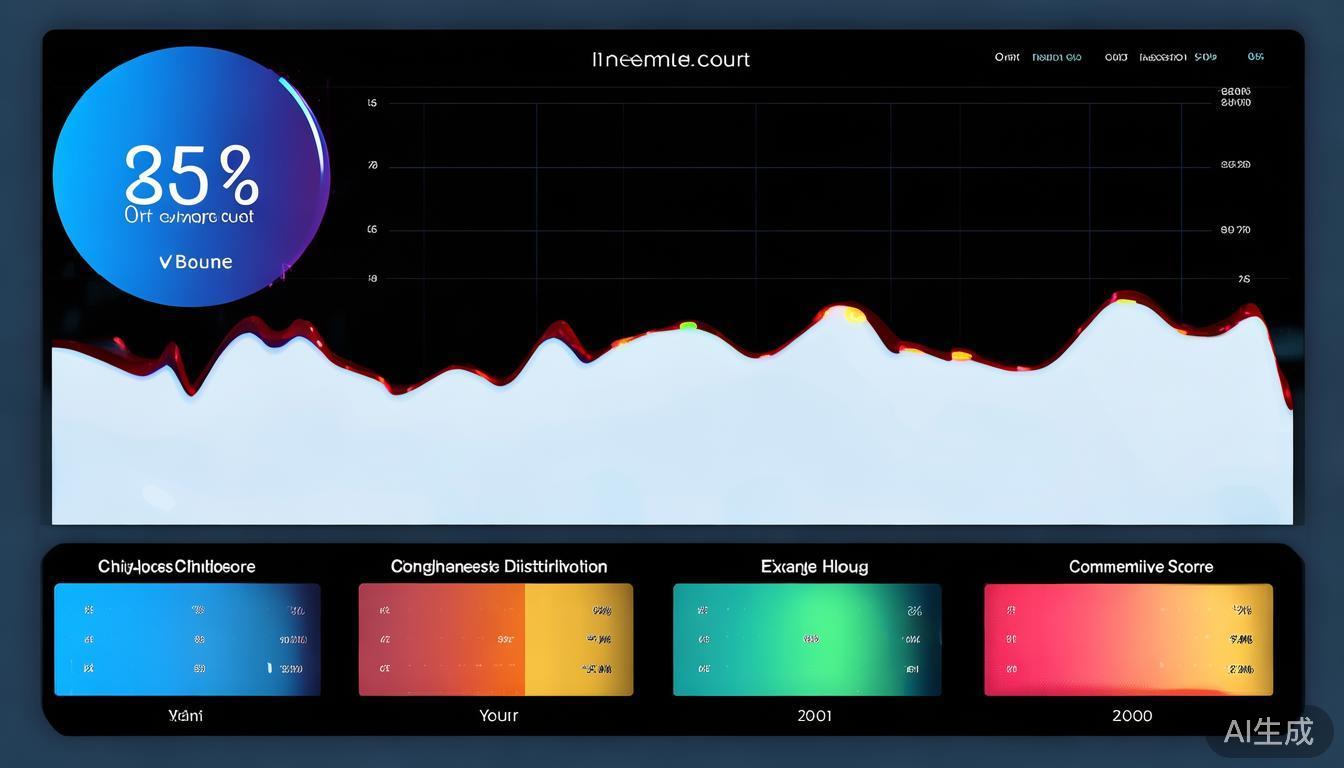Viewport: 1344px width, 768px height.
Task: Click the chart title at top center
Action: (671, 60)
